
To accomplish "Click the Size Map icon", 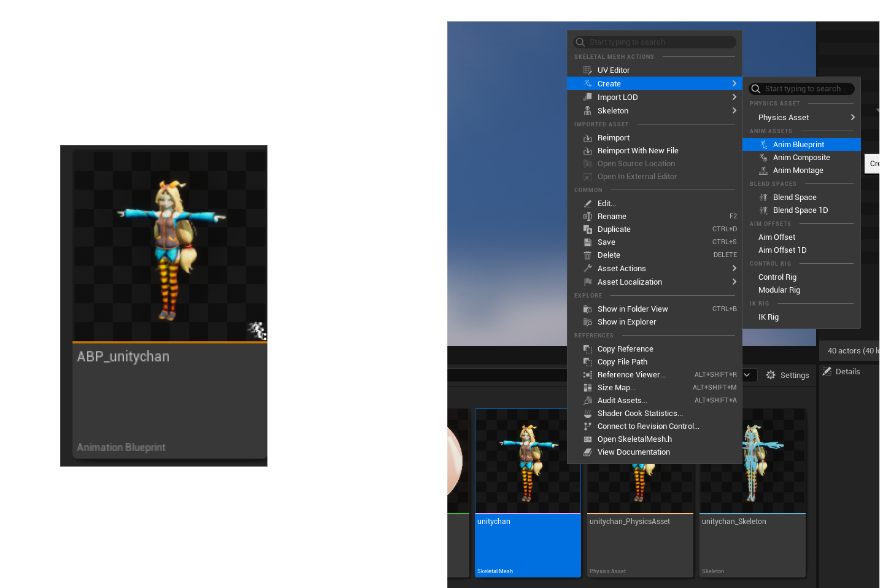I will [x=587, y=387].
